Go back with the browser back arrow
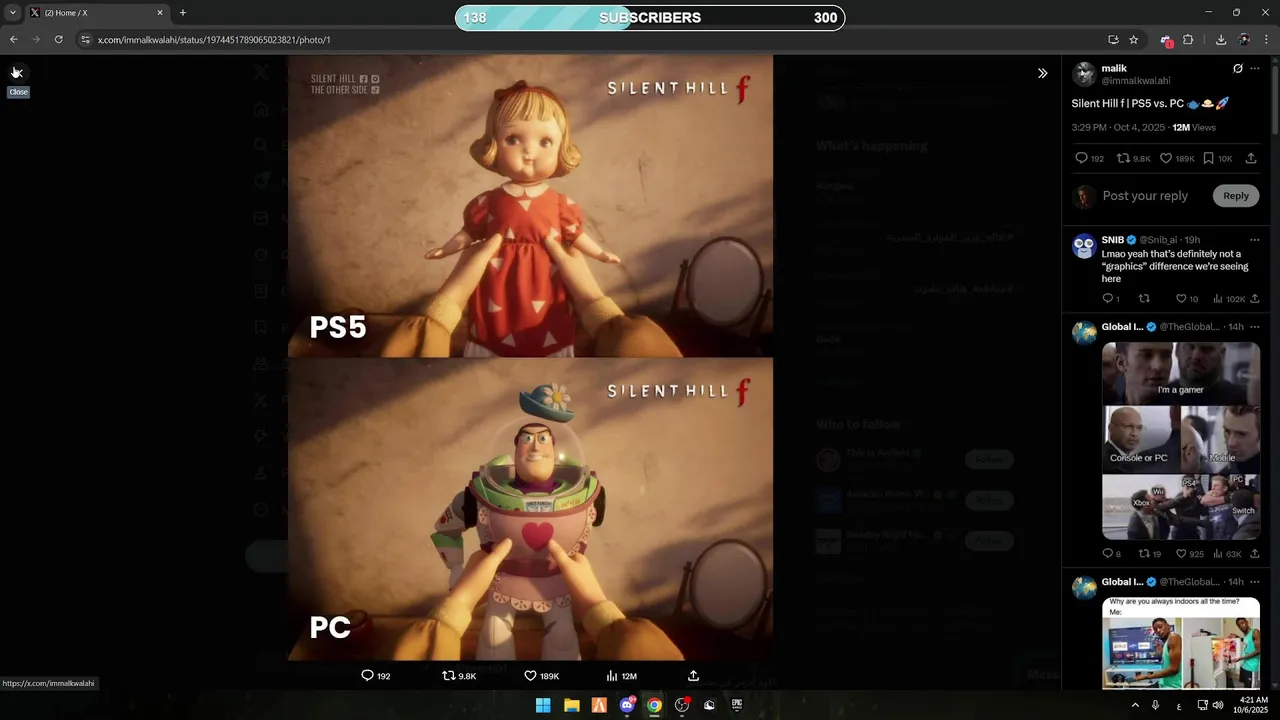 pyautogui.click(x=13, y=40)
